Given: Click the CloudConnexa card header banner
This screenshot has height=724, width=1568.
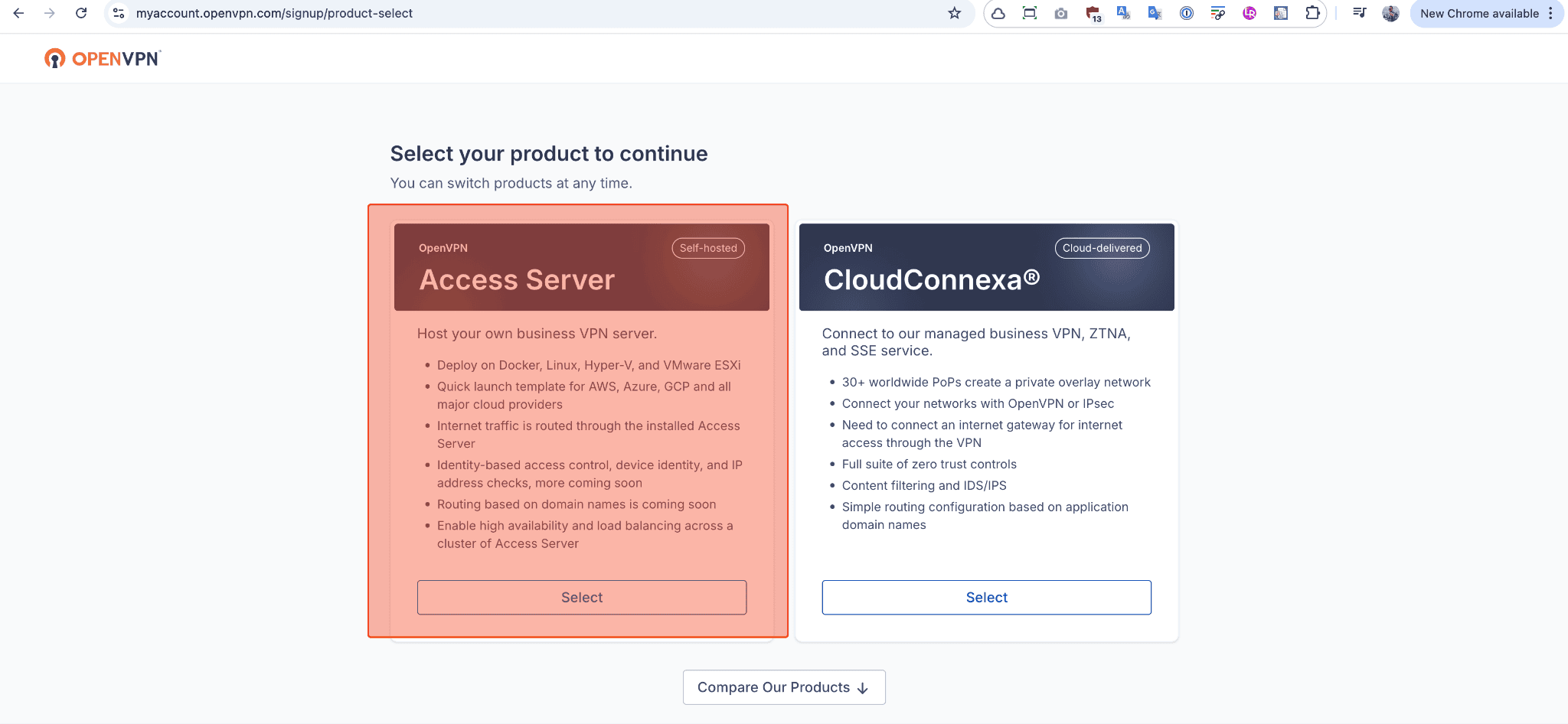Looking at the screenshot, I should pyautogui.click(x=986, y=267).
